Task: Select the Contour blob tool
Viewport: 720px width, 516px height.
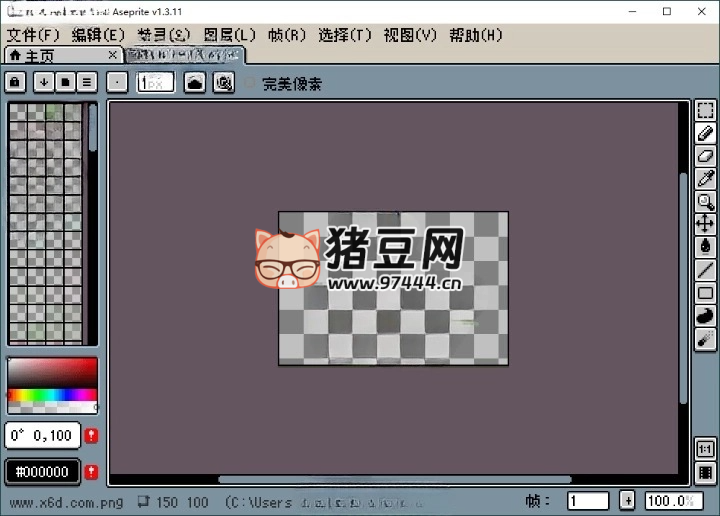Action: point(705,316)
